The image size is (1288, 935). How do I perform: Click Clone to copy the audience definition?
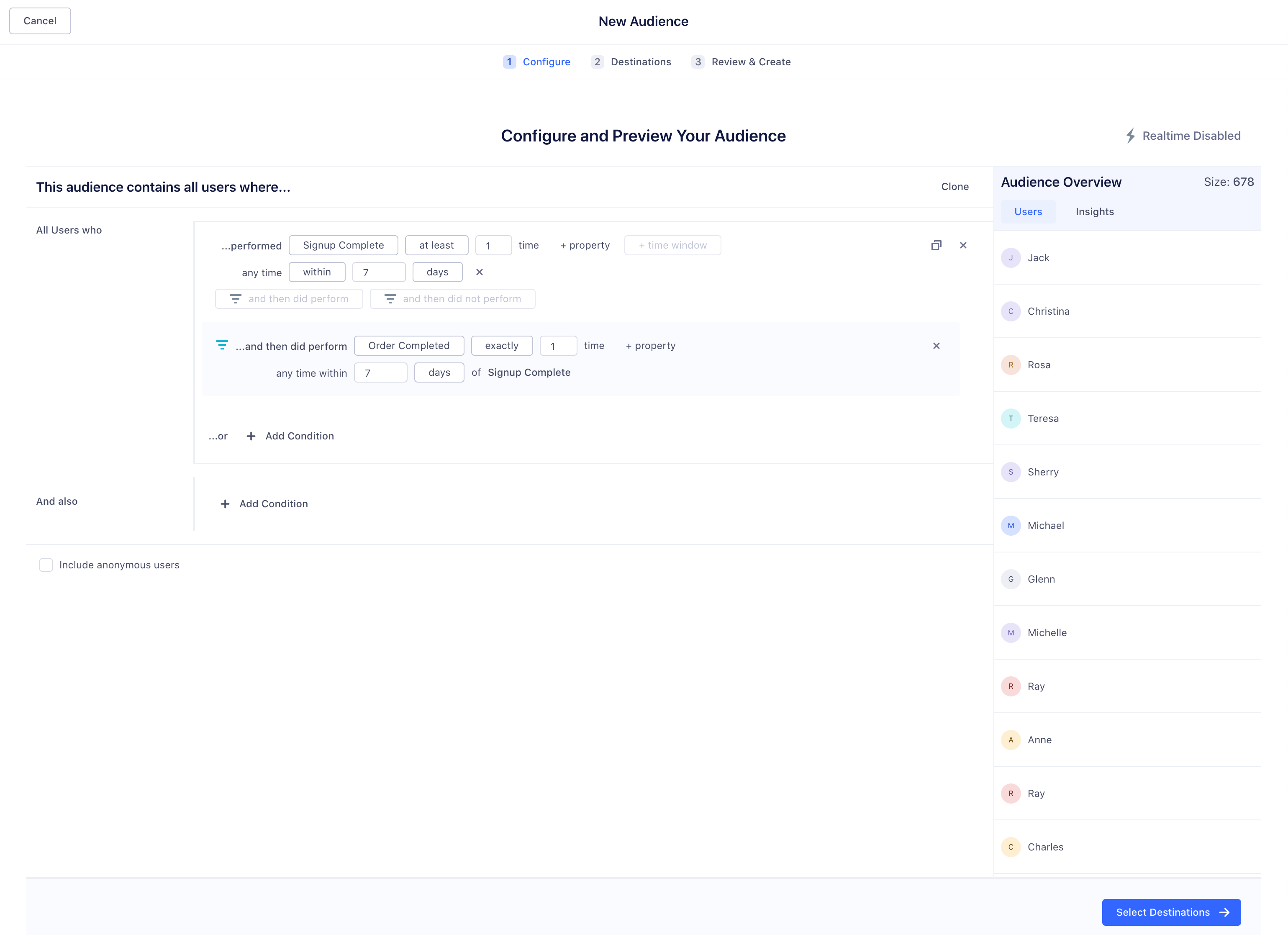(954, 187)
